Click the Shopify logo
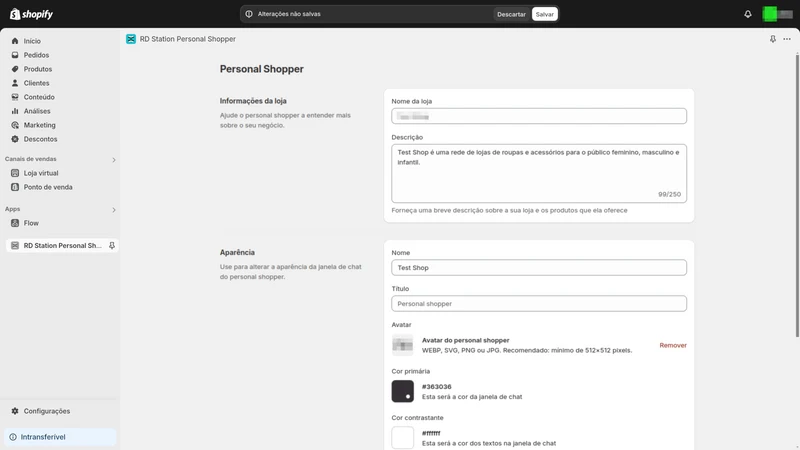This screenshot has height=450, width=800. [x=31, y=14]
